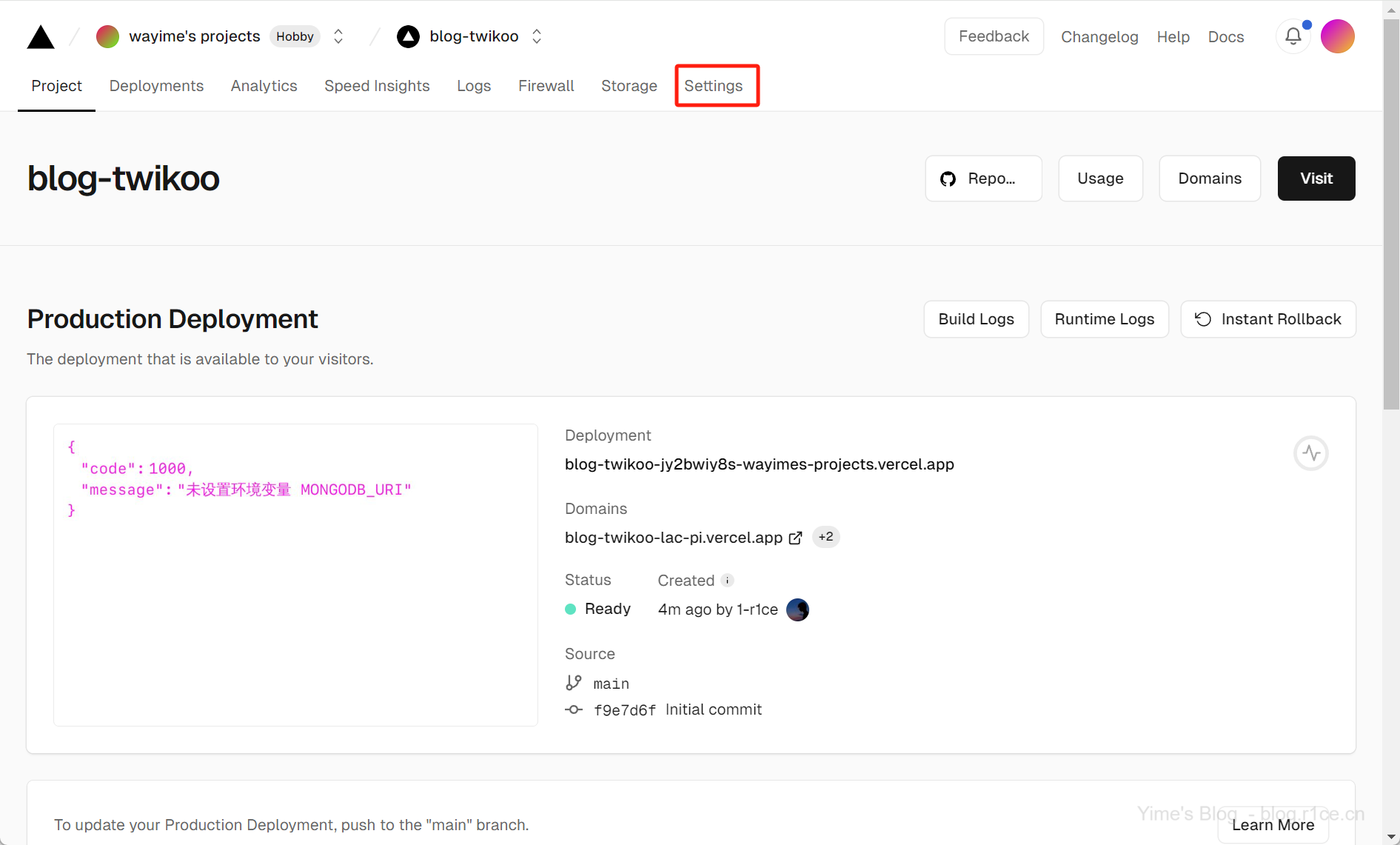Image resolution: width=1400 pixels, height=845 pixels.
Task: Click the blog-twikoo project icon in breadcrumb
Action: click(408, 36)
